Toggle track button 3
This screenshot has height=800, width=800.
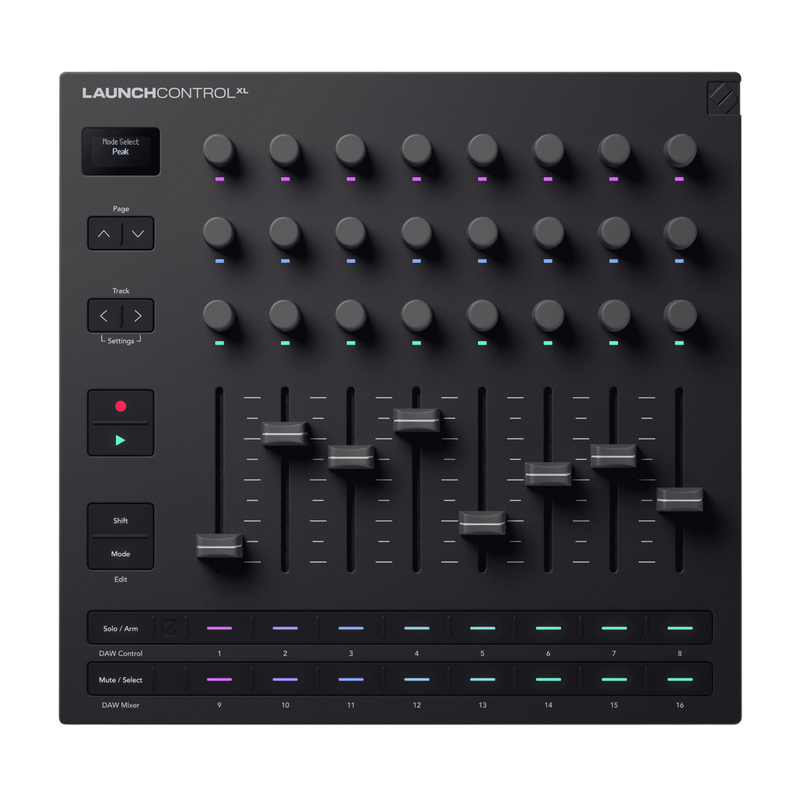click(x=351, y=628)
